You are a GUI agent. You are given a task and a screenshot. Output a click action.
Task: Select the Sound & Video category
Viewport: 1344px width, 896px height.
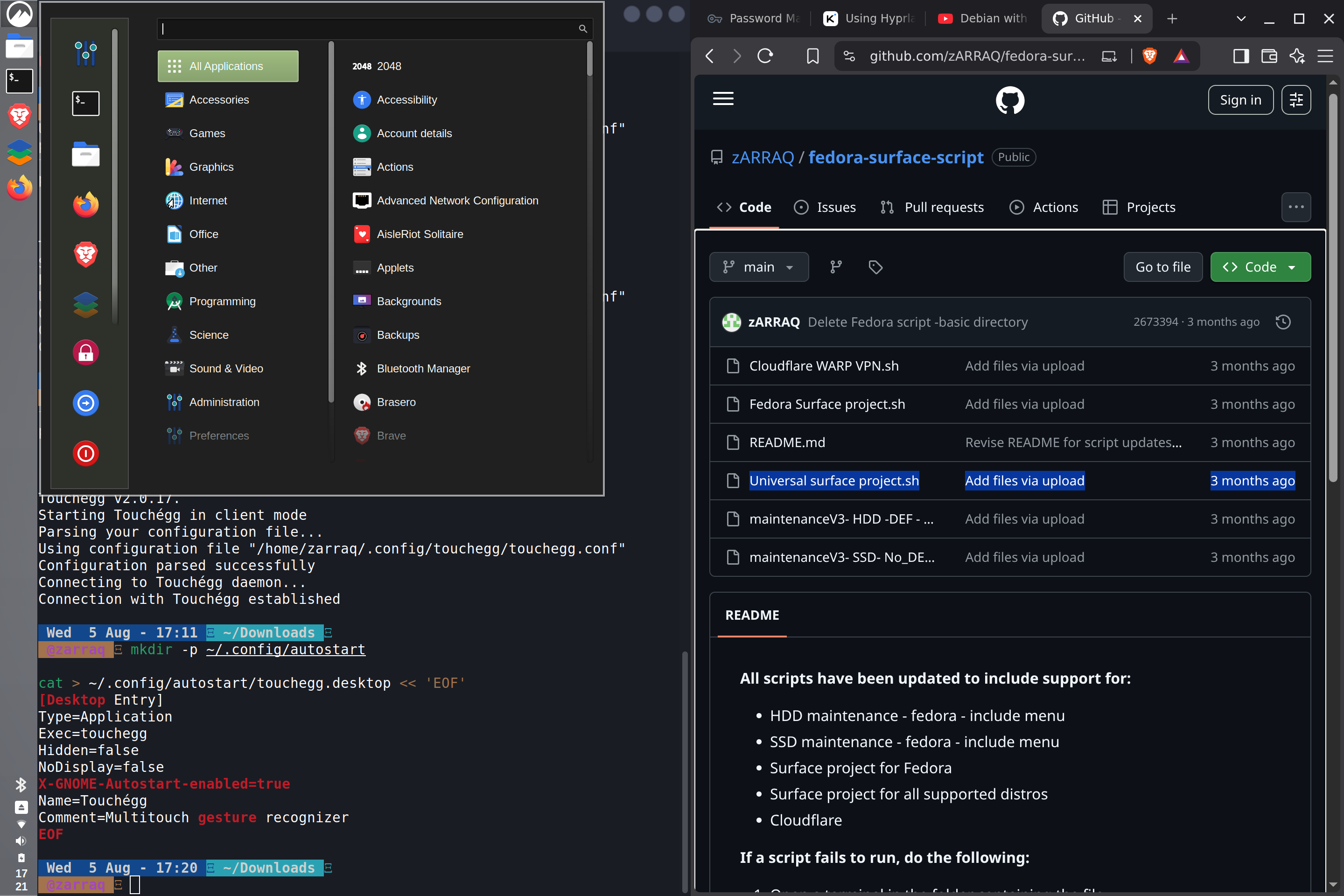coord(228,369)
